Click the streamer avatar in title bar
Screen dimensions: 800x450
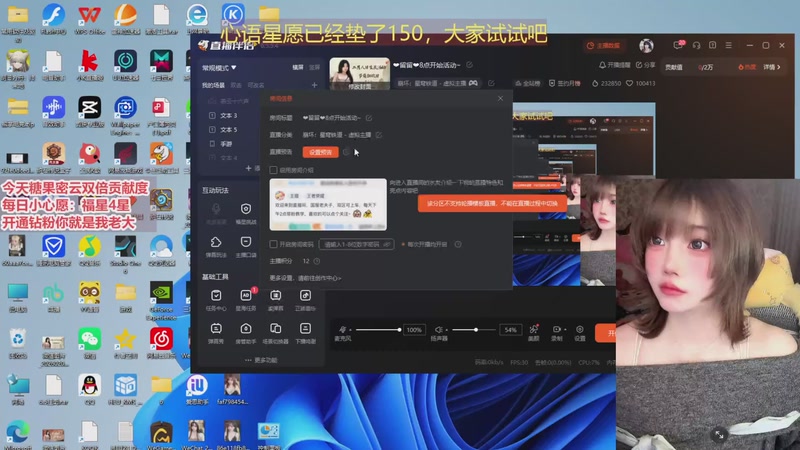tap(646, 45)
